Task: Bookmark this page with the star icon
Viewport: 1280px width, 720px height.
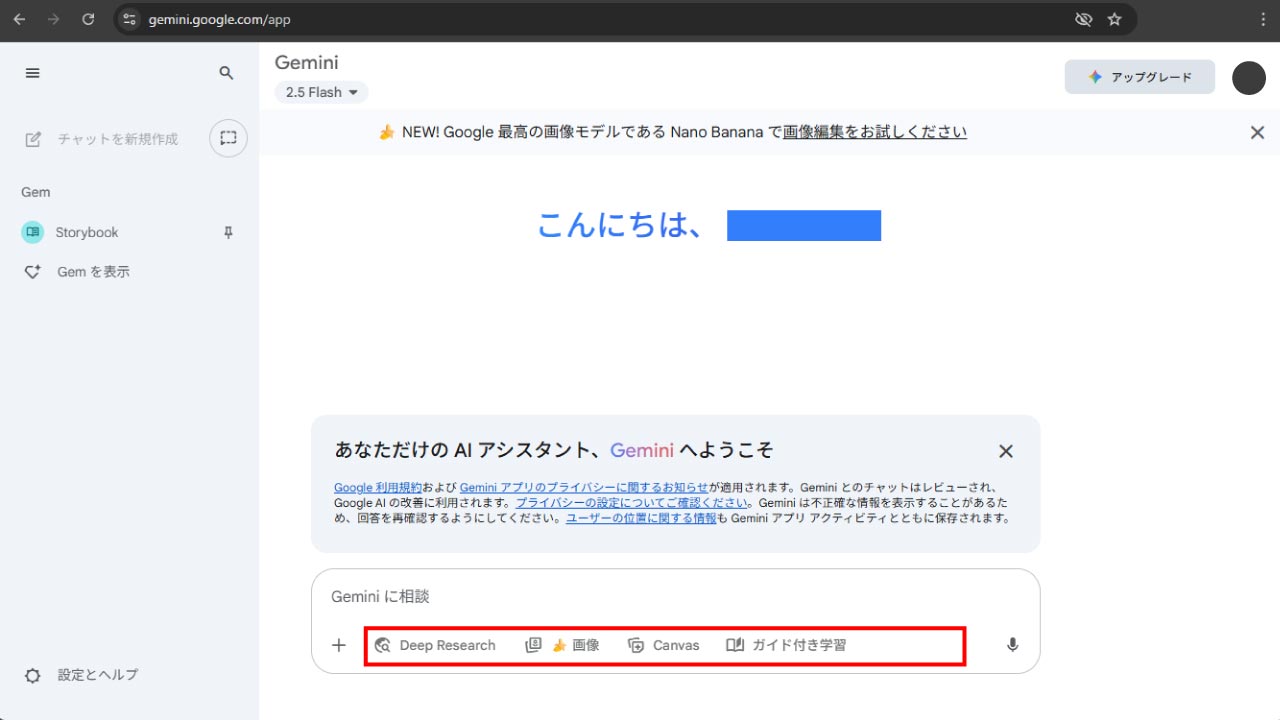Action: click(1114, 19)
